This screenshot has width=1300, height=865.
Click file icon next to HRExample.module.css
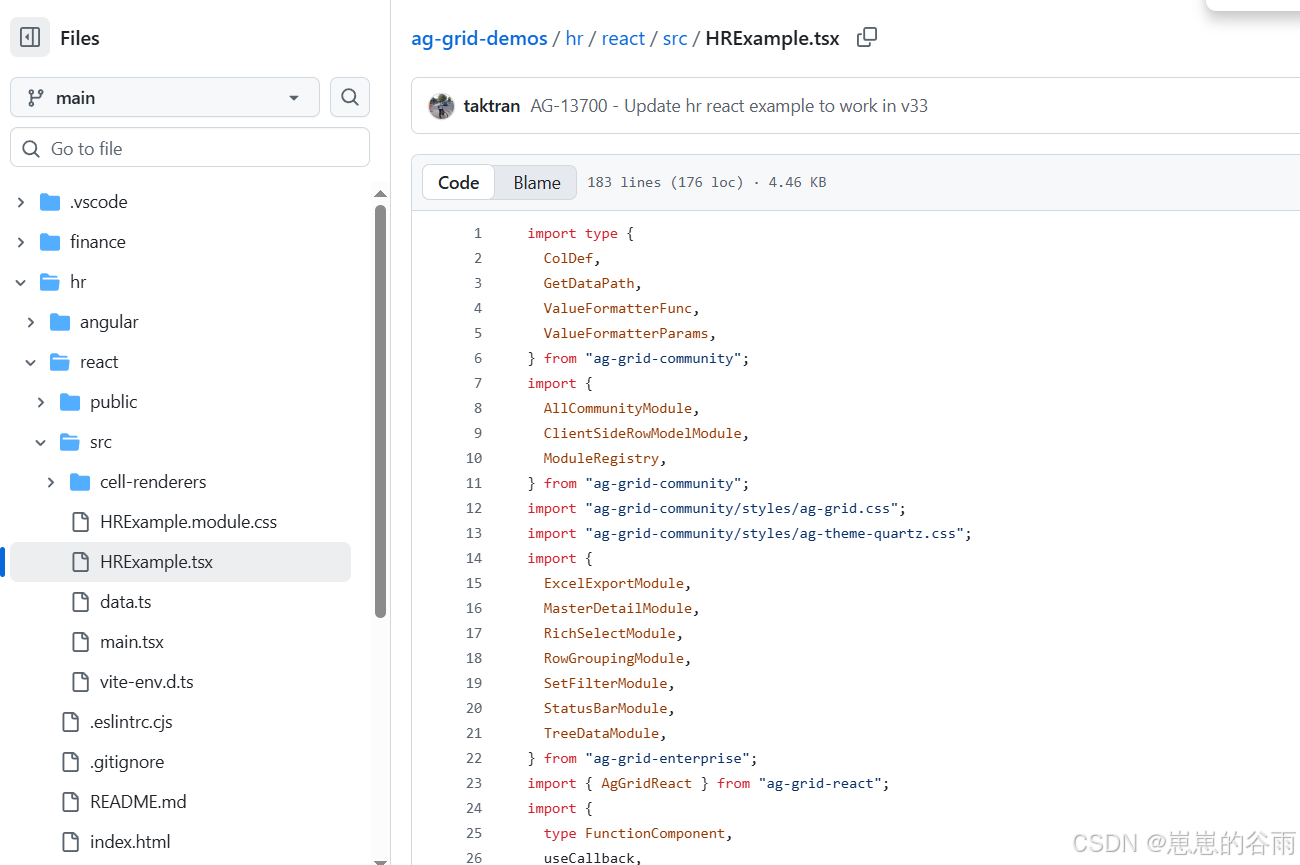pyautogui.click(x=81, y=522)
